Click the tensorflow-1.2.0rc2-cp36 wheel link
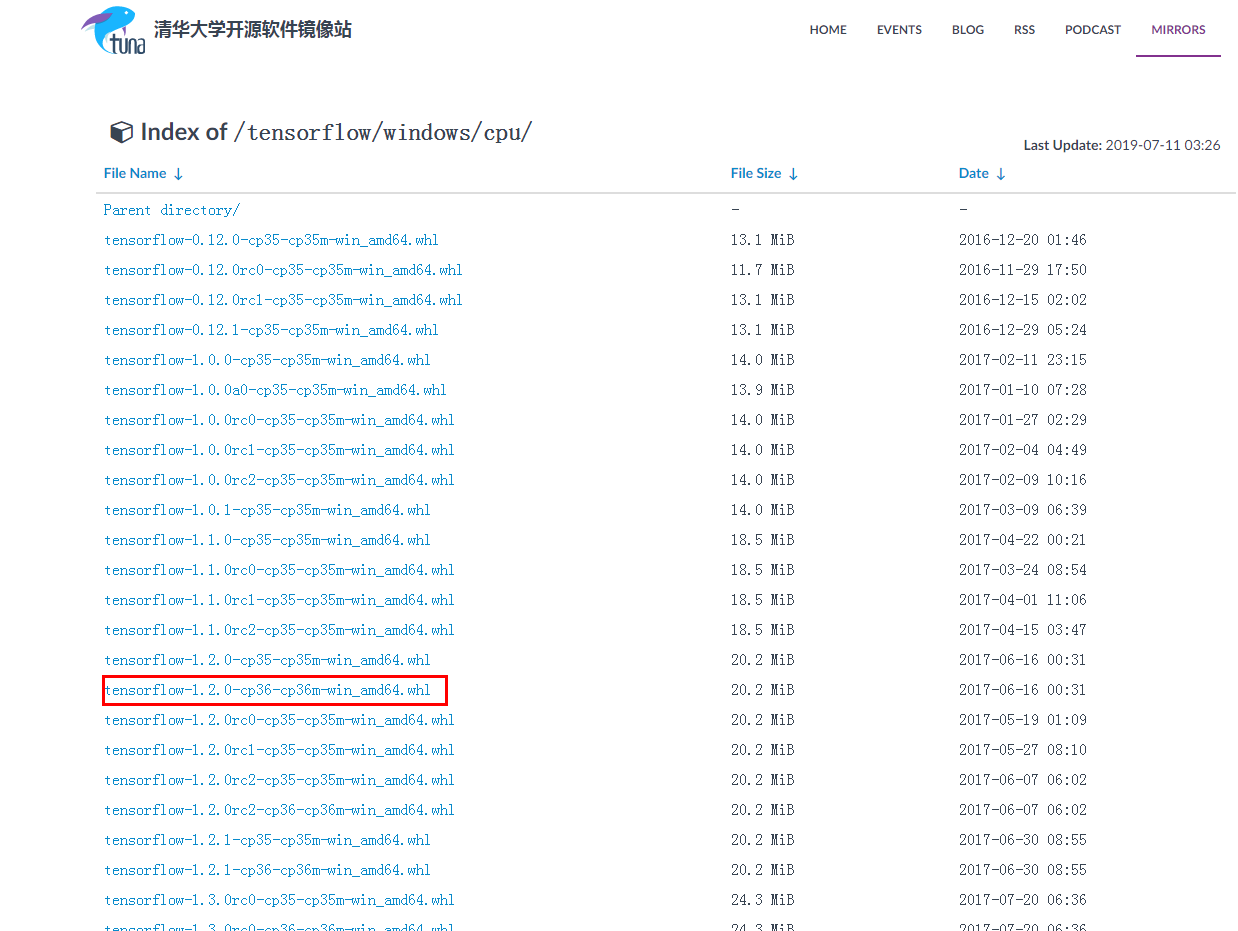 [x=279, y=809]
